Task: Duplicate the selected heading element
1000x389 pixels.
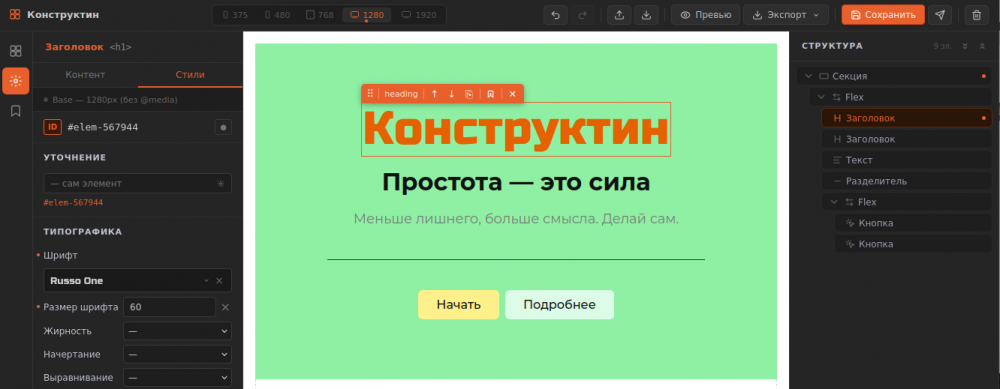Action: click(469, 94)
